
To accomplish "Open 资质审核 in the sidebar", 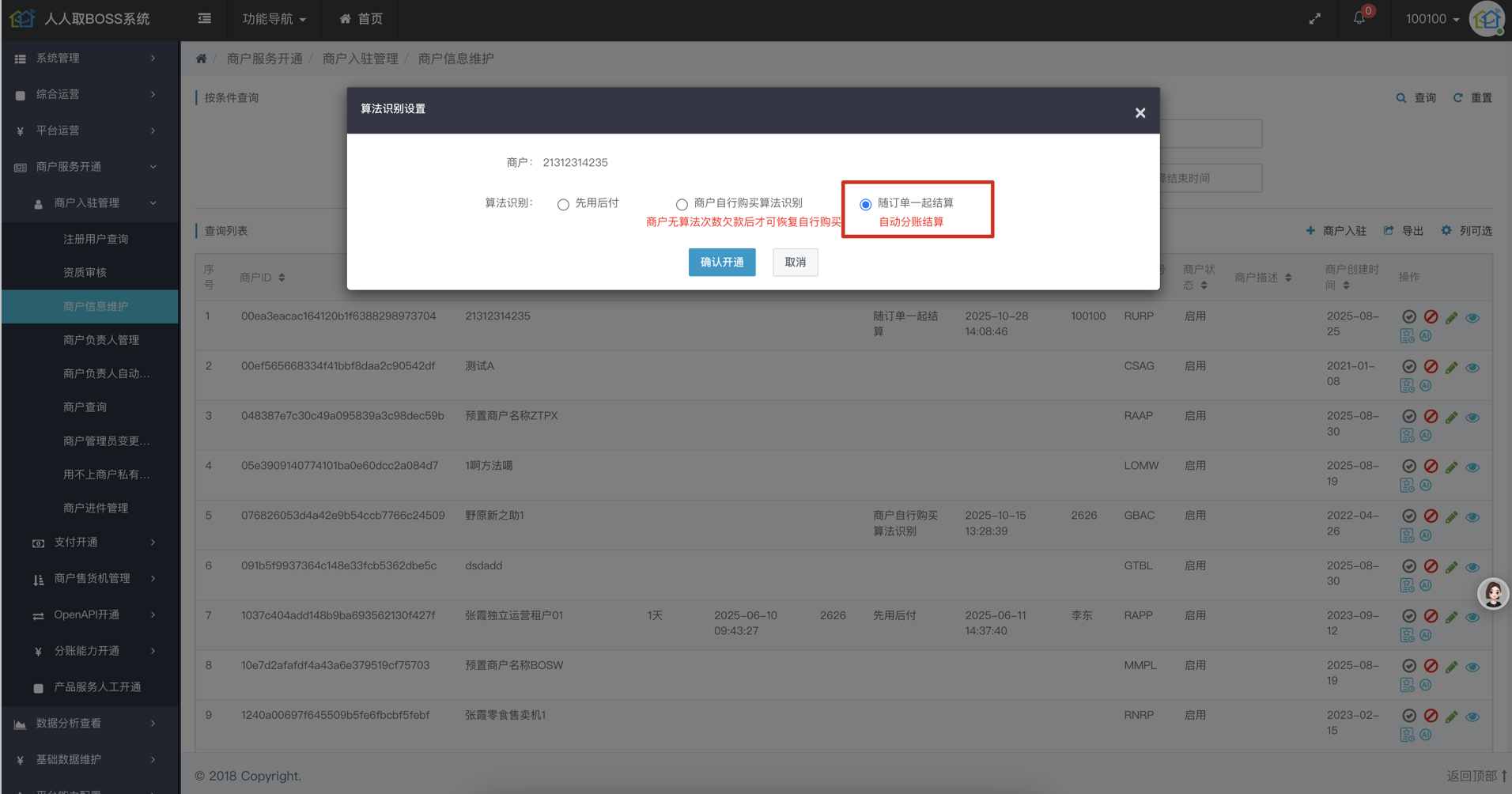I will click(x=85, y=273).
